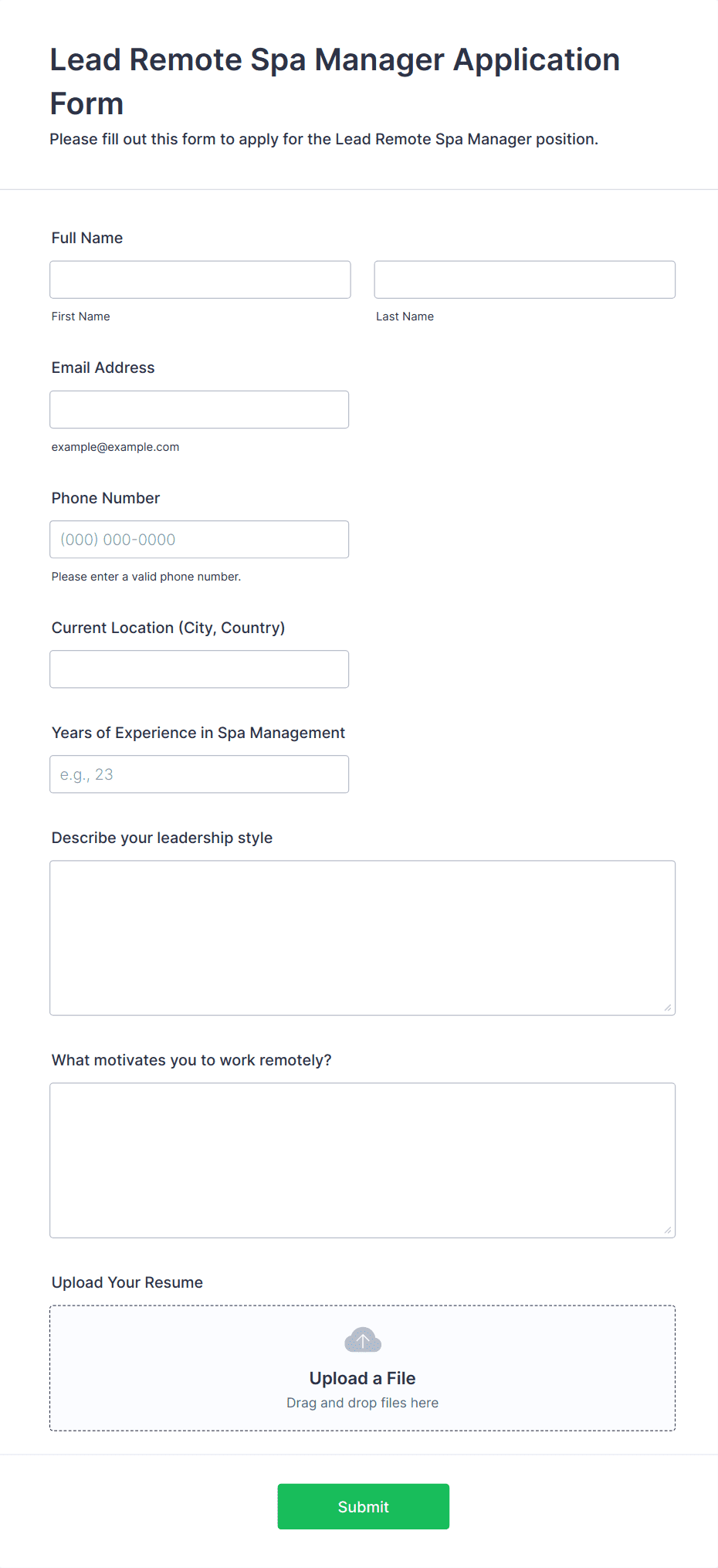Click the form title heading
This screenshot has height=1568, width=718.
[x=335, y=81]
